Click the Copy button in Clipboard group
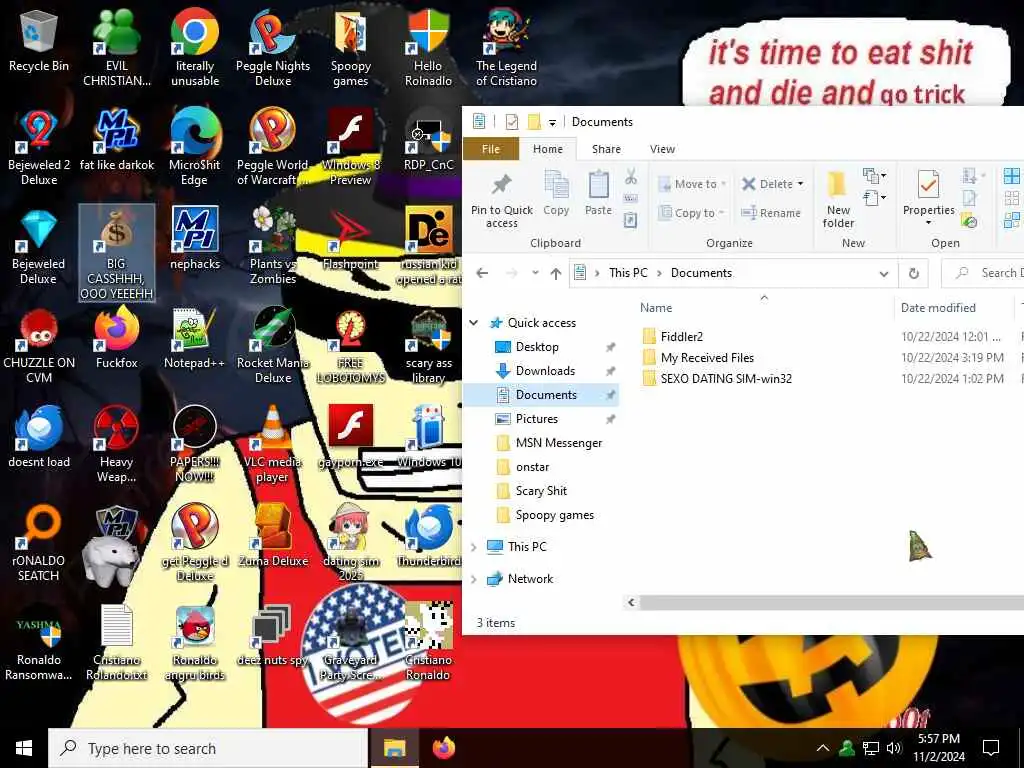 [x=556, y=193]
